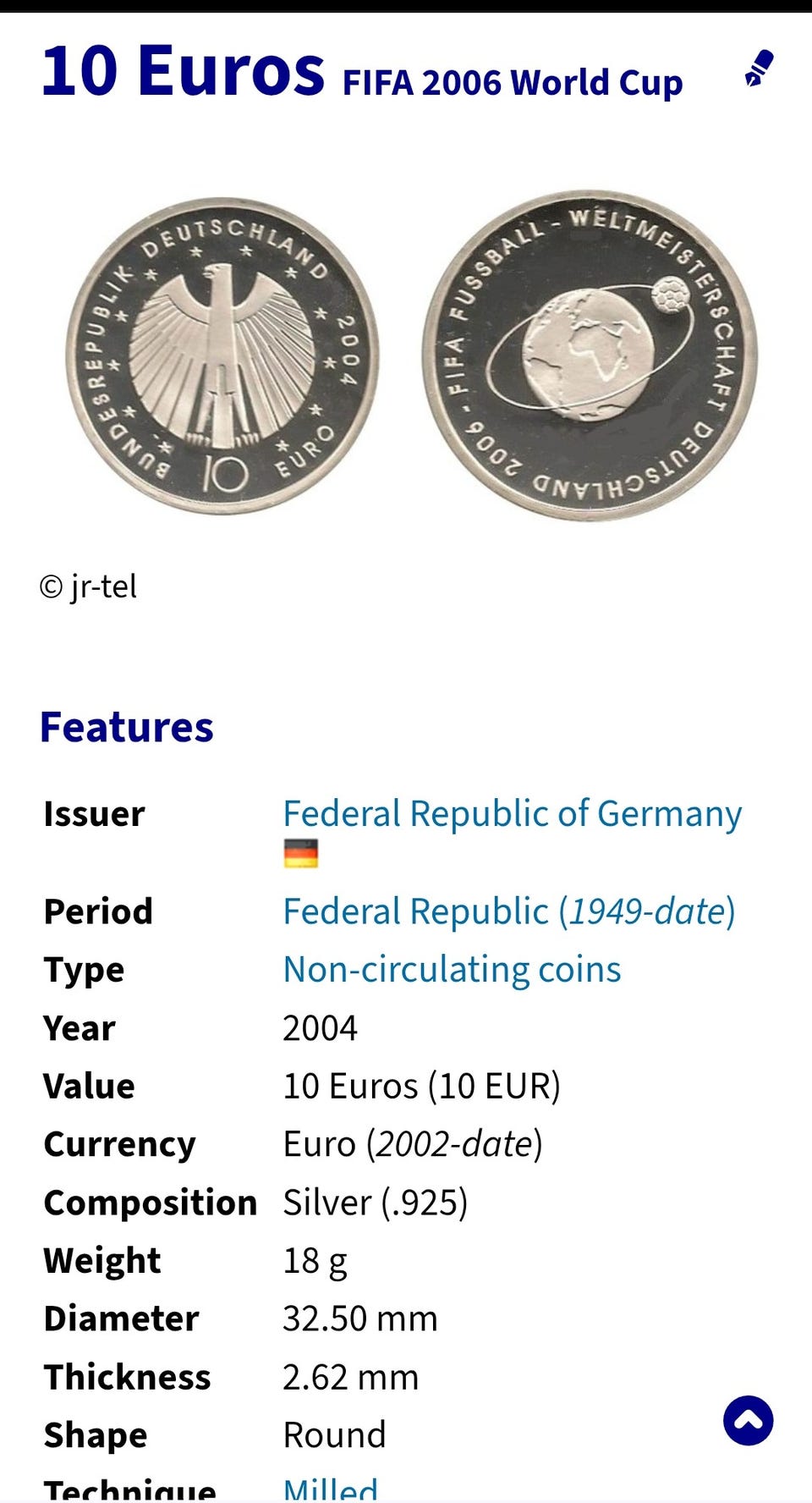Image resolution: width=812 pixels, height=1503 pixels.
Task: Open the reverse globe coin image
Action: (x=590, y=355)
